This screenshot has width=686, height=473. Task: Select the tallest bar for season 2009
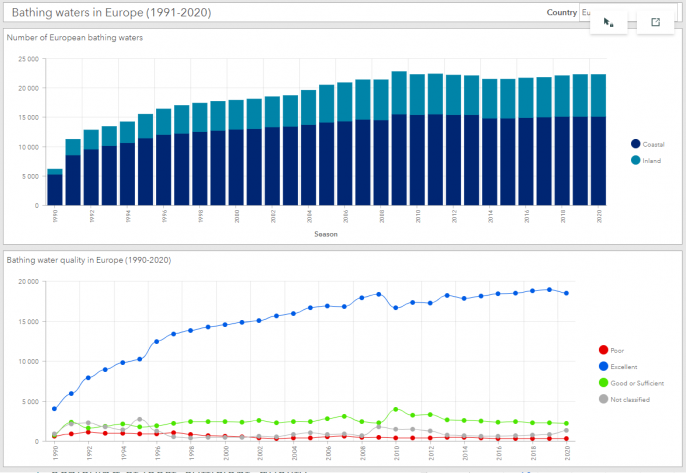(x=399, y=140)
